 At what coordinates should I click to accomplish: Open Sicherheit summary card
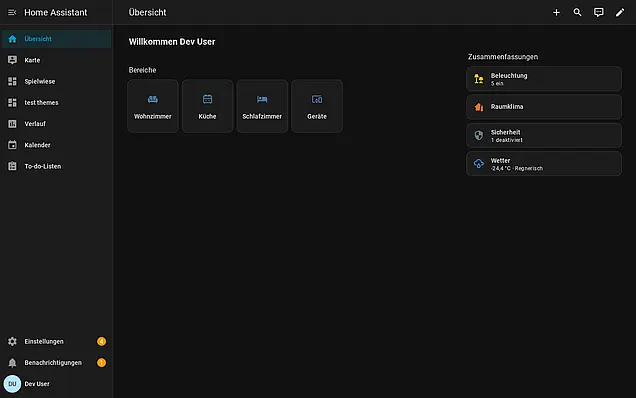[x=544, y=136]
